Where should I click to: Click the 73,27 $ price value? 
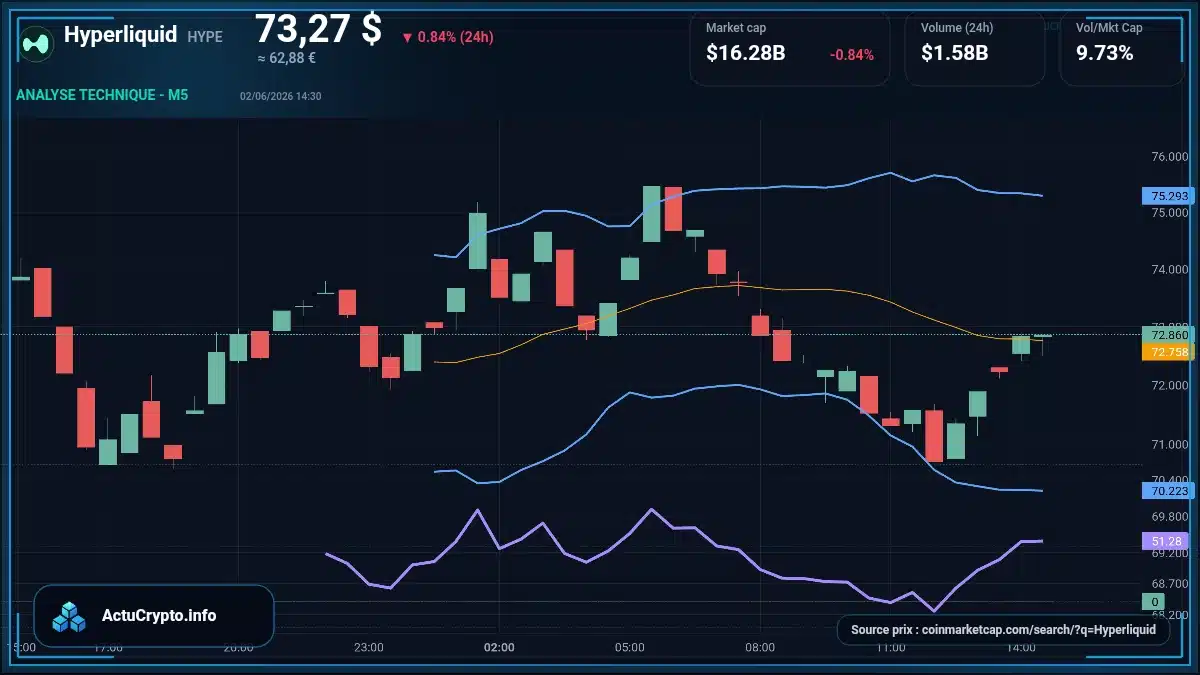(x=318, y=28)
